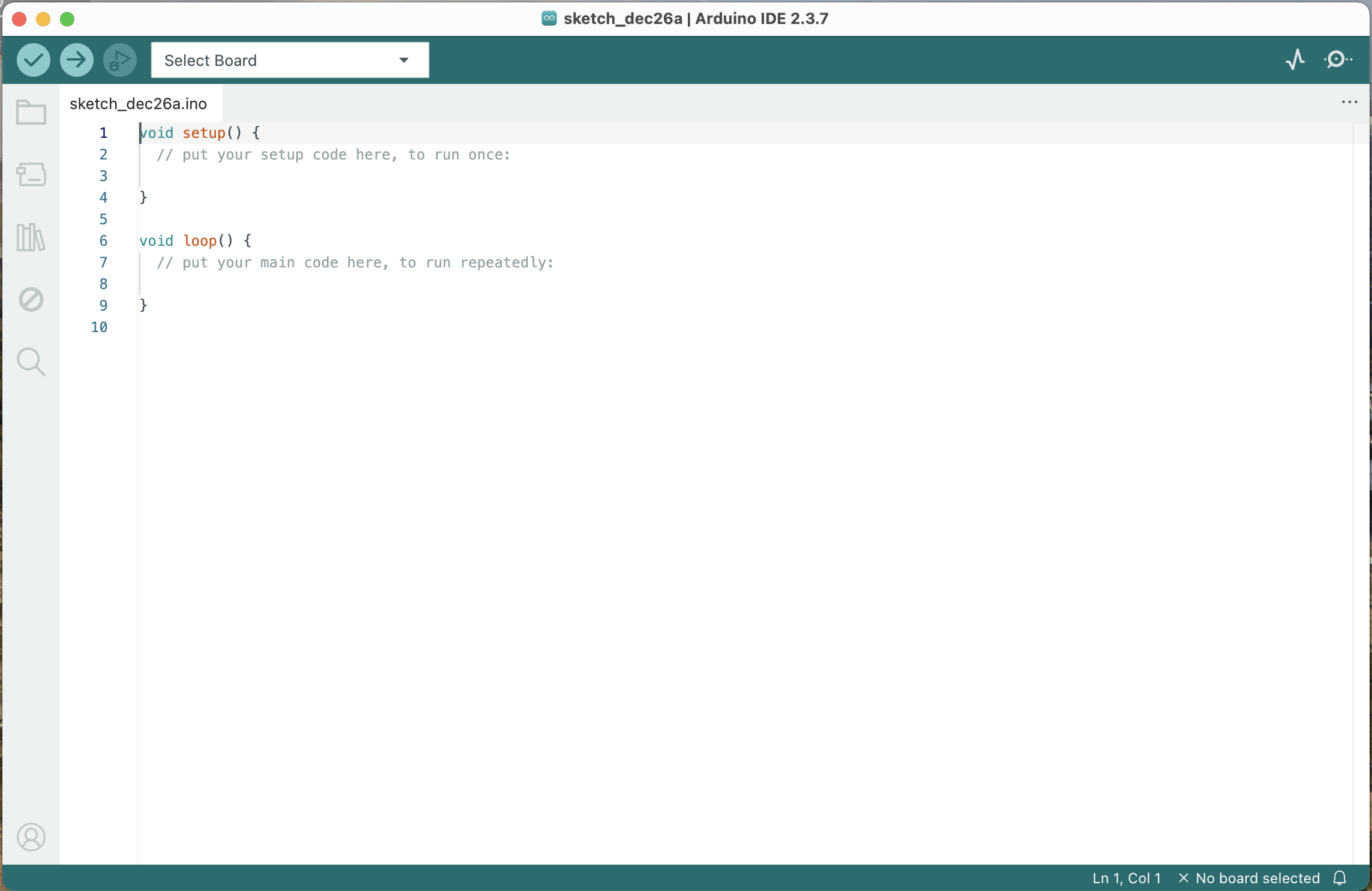This screenshot has height=891, width=1372.
Task: Open the Search sidebar panel
Action: click(31, 362)
